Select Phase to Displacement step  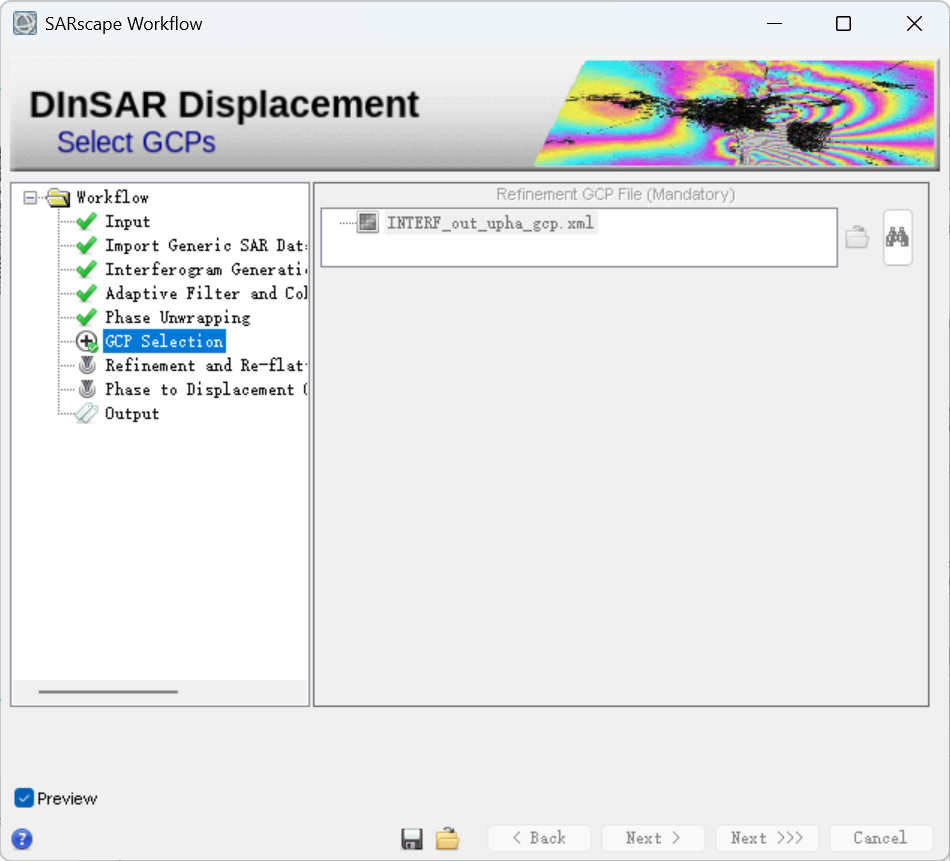tap(205, 389)
